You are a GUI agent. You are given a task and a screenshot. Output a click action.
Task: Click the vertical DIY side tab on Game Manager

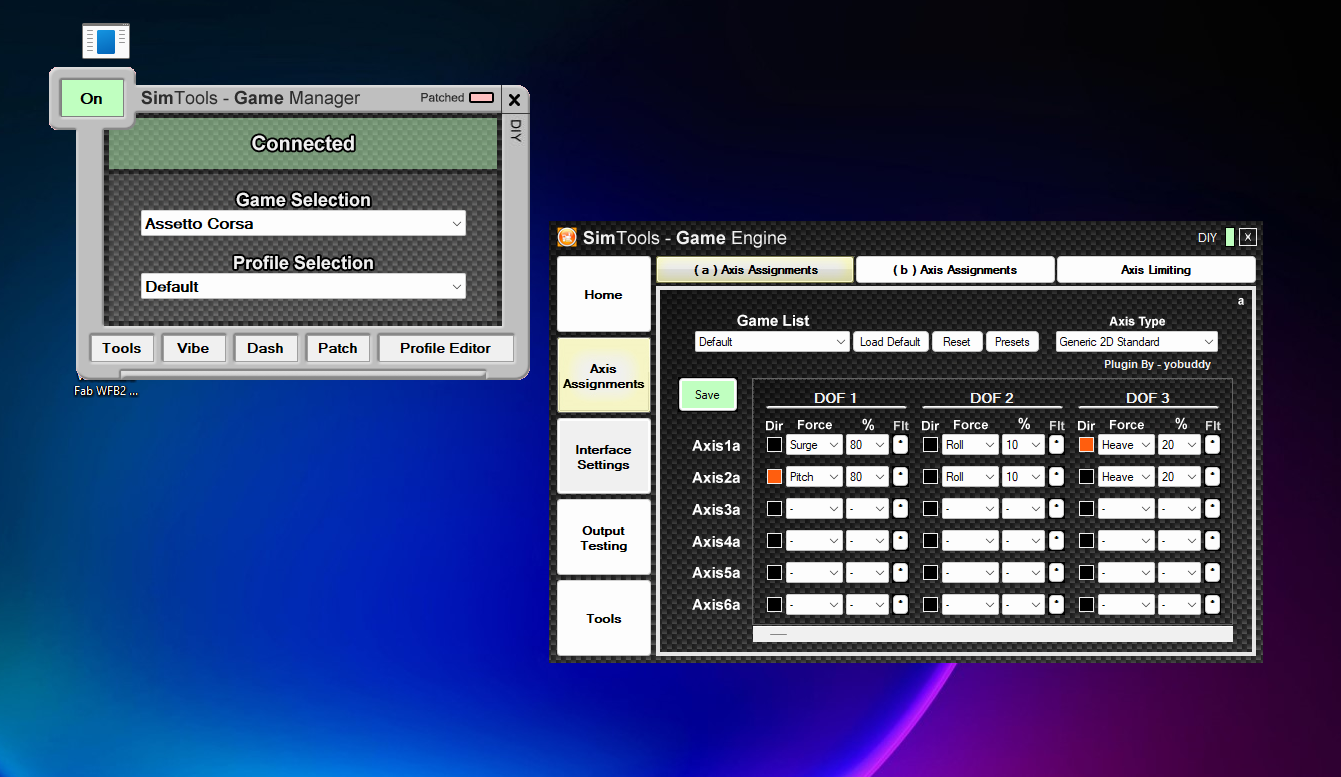[515, 131]
